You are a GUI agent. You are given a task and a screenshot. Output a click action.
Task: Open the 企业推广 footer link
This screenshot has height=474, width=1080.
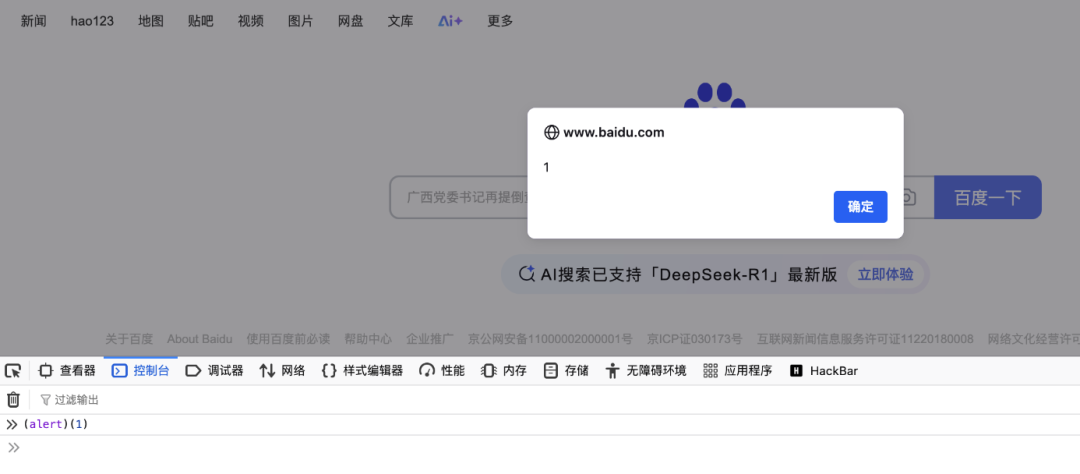pyautogui.click(x=430, y=339)
